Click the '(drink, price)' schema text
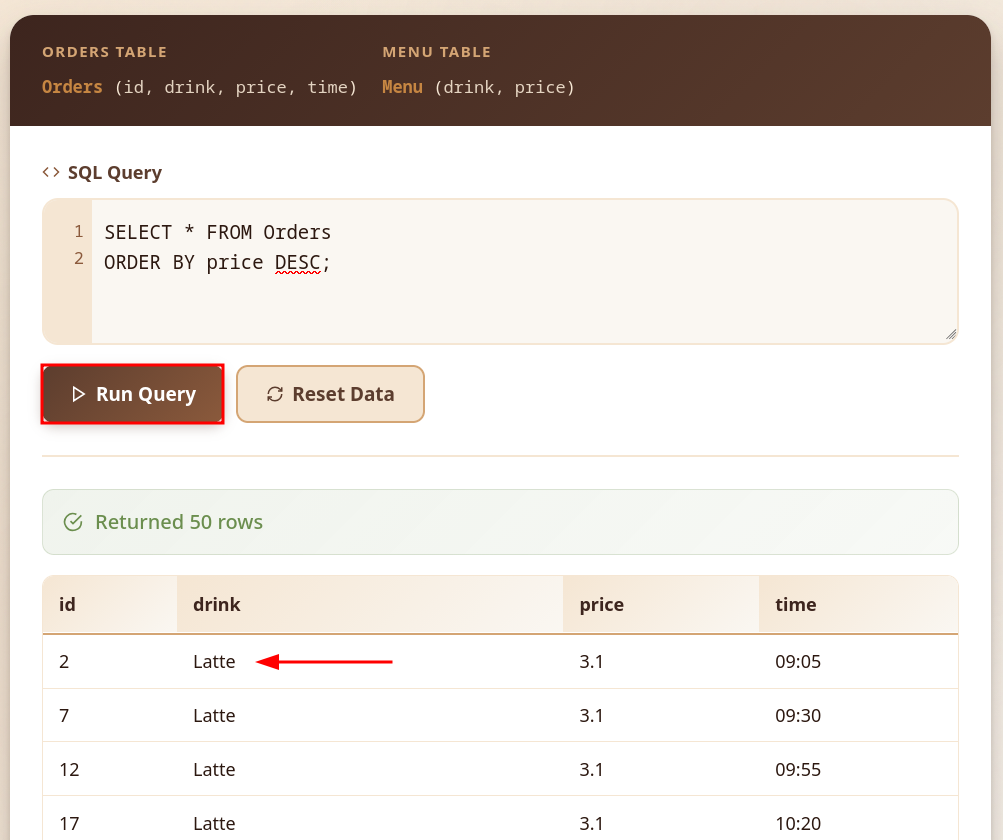The width and height of the screenshot is (1003, 840). [x=504, y=87]
